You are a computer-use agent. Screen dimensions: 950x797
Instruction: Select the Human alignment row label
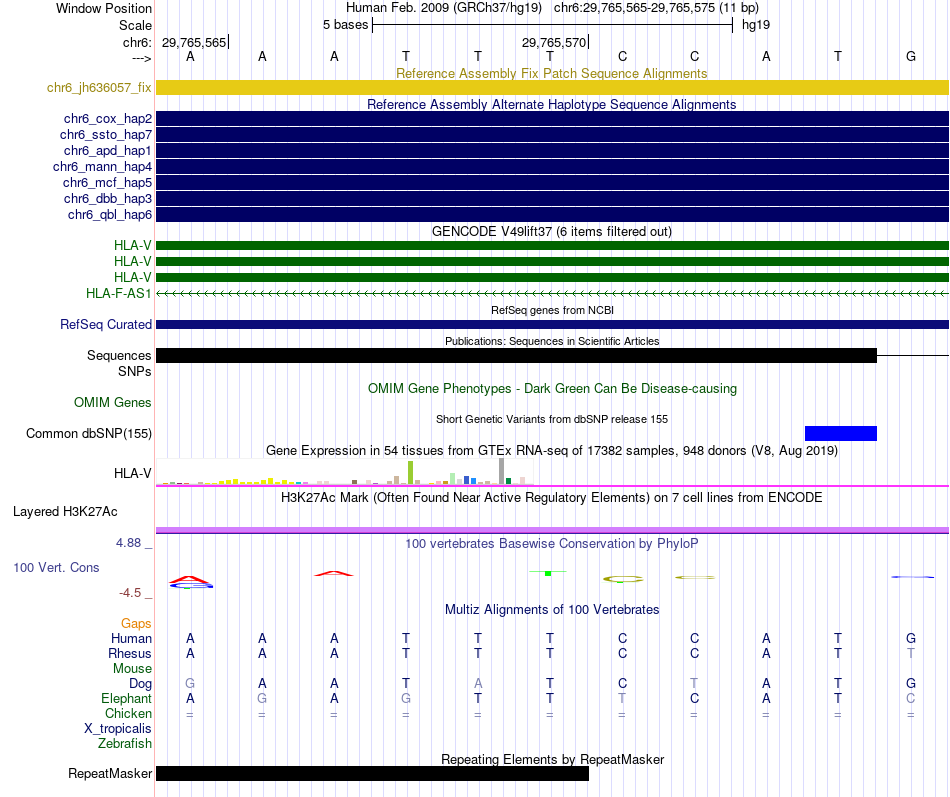pos(131,638)
